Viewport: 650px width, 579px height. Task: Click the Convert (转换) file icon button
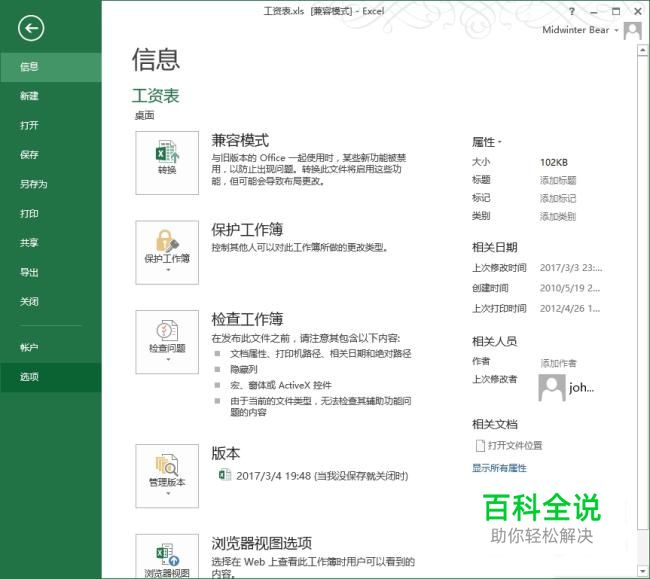[x=167, y=163]
